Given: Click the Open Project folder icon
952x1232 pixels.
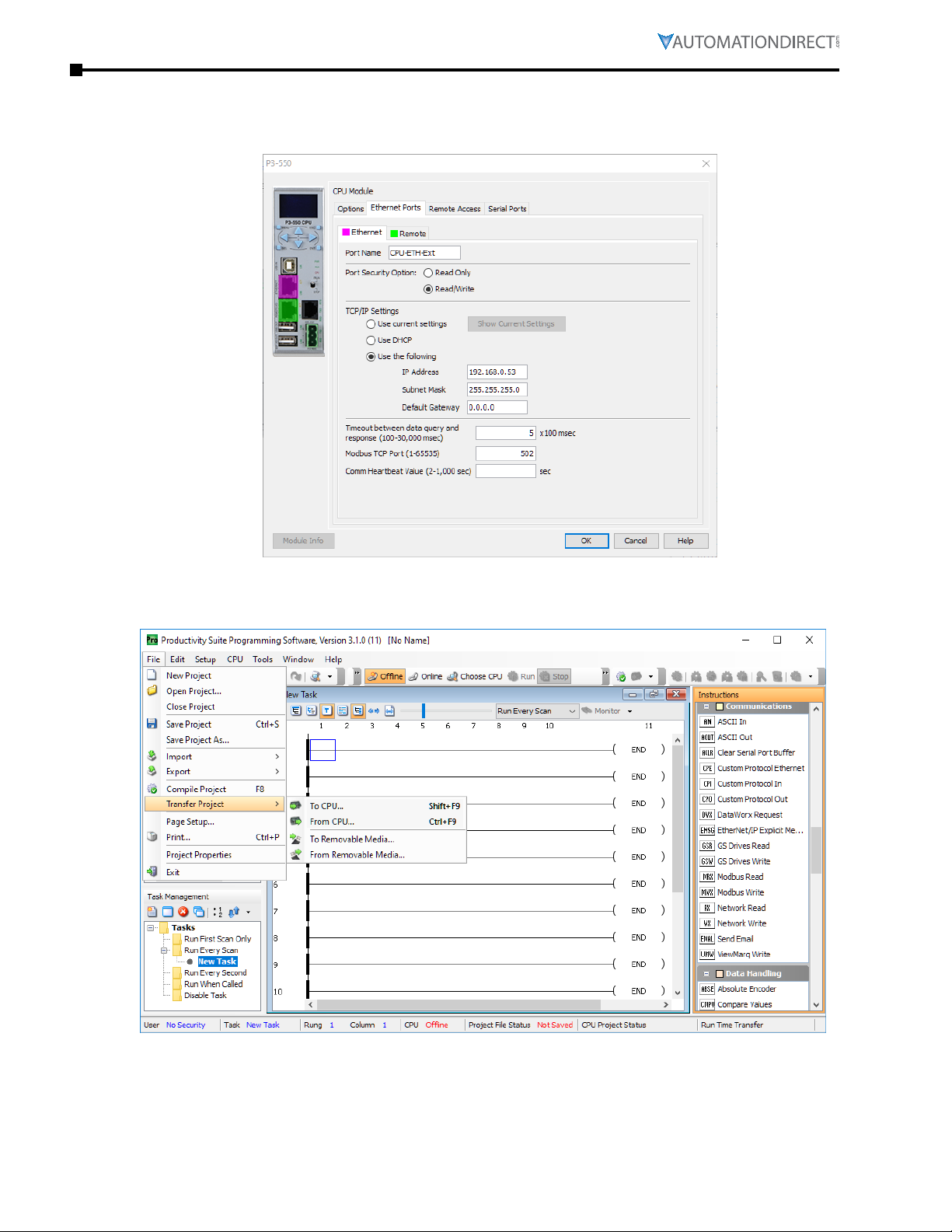Looking at the screenshot, I should point(152,691).
